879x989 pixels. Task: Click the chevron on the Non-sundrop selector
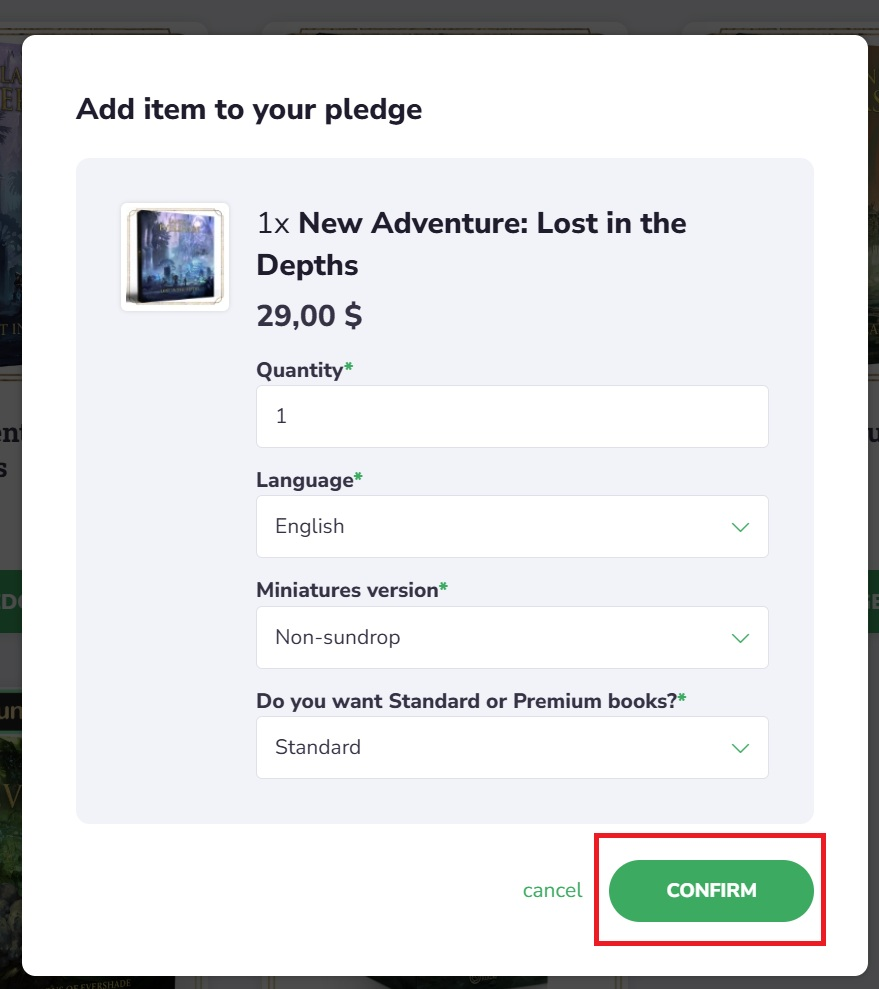[x=740, y=637]
